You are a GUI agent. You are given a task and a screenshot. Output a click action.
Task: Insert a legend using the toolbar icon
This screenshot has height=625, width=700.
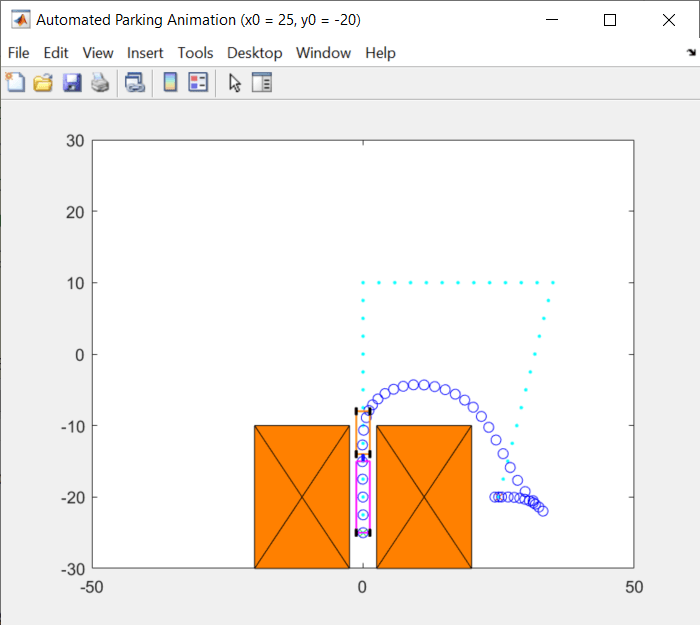click(198, 82)
